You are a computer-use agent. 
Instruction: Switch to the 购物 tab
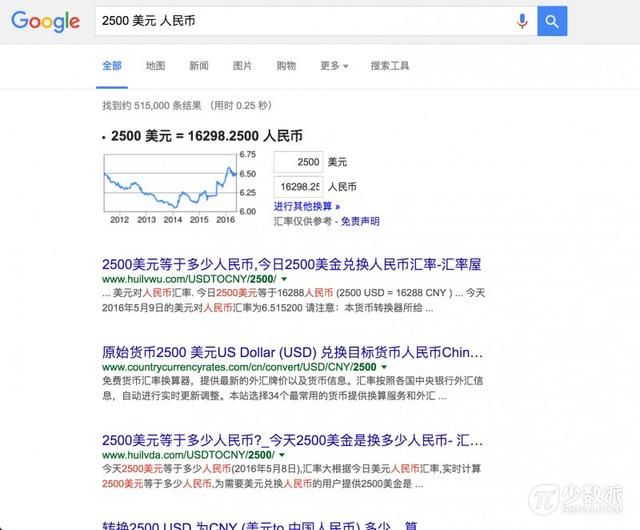pos(286,66)
